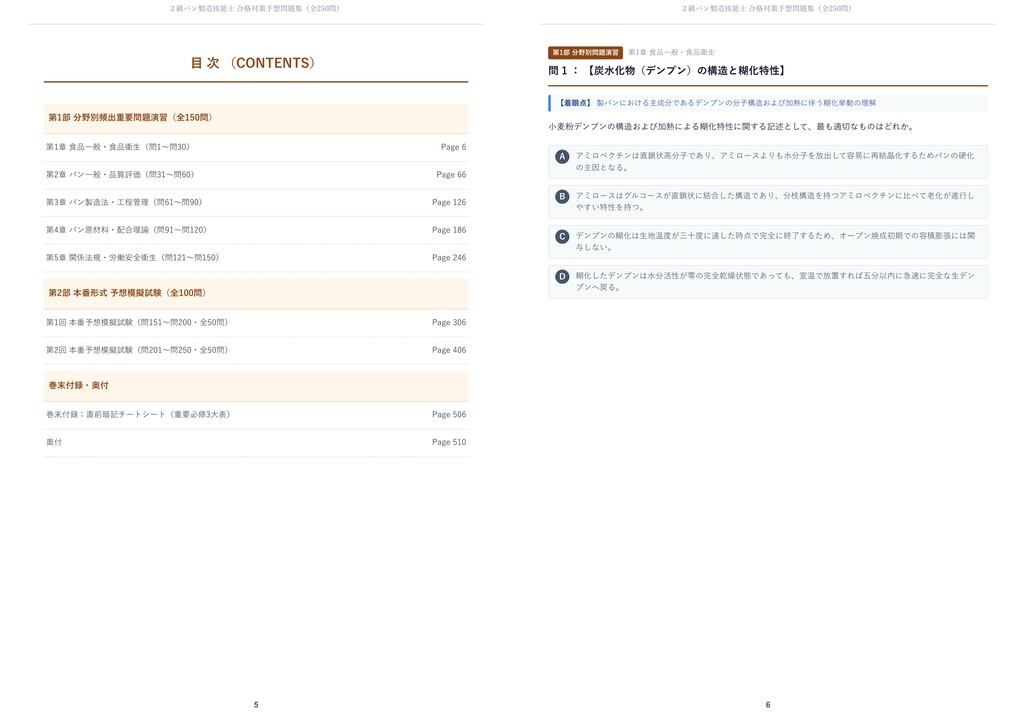1024x724 pixels.
Task: Open 巻末付録：直前暗記チートシート entry
Action: [256, 415]
